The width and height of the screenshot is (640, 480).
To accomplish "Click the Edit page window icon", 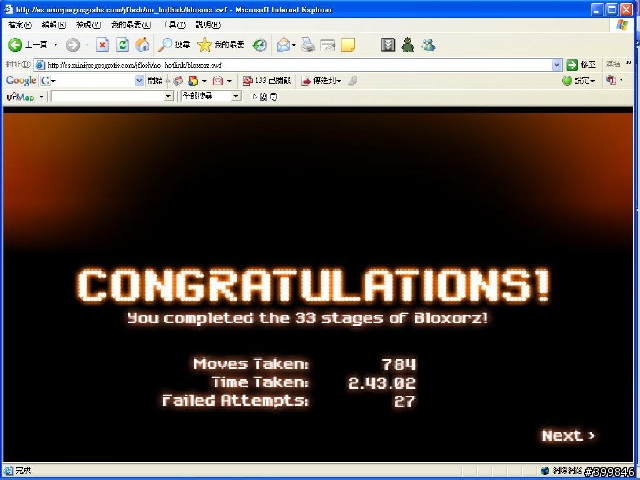I will [327, 45].
